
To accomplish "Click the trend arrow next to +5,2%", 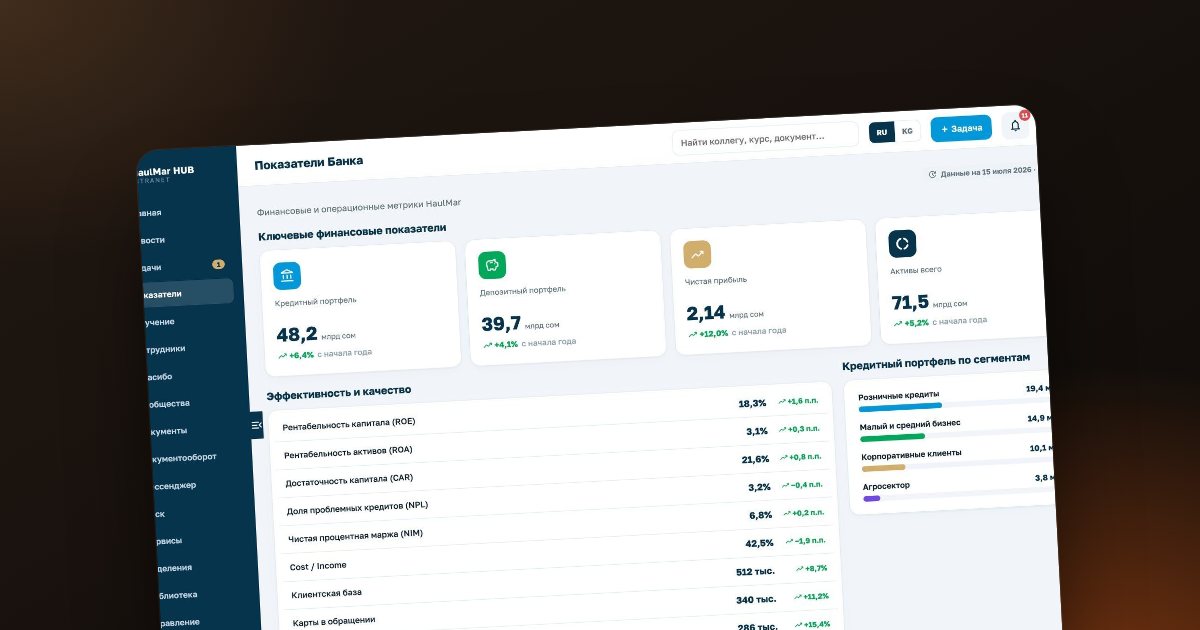I will pyautogui.click(x=897, y=323).
